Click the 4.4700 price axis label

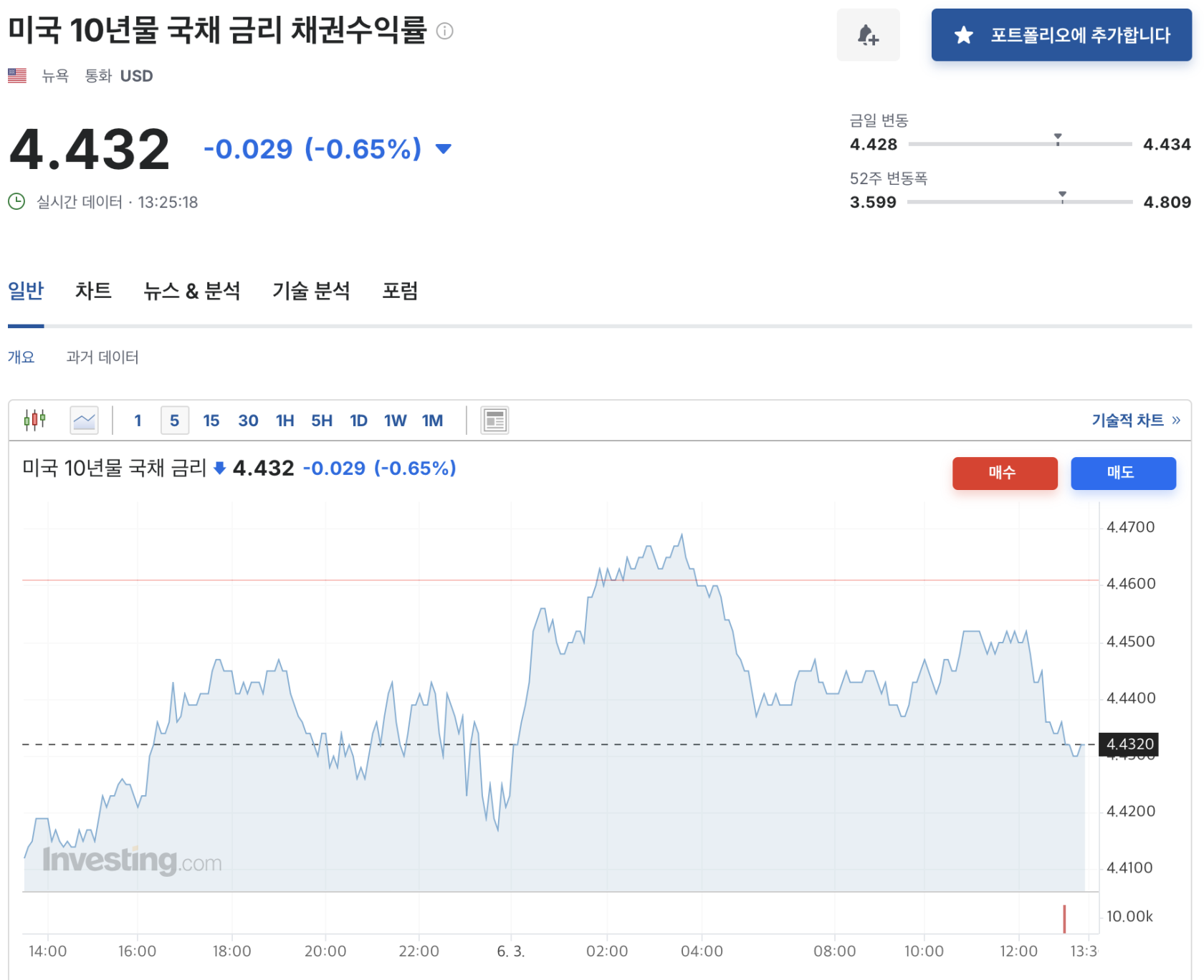1130,527
